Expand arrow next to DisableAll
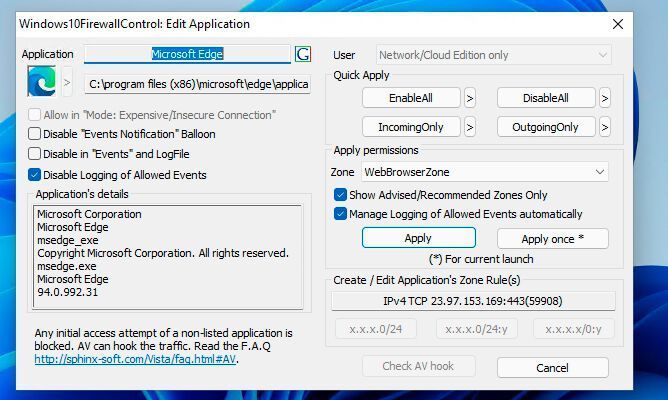Viewport: 668px width, 400px height. [605, 98]
